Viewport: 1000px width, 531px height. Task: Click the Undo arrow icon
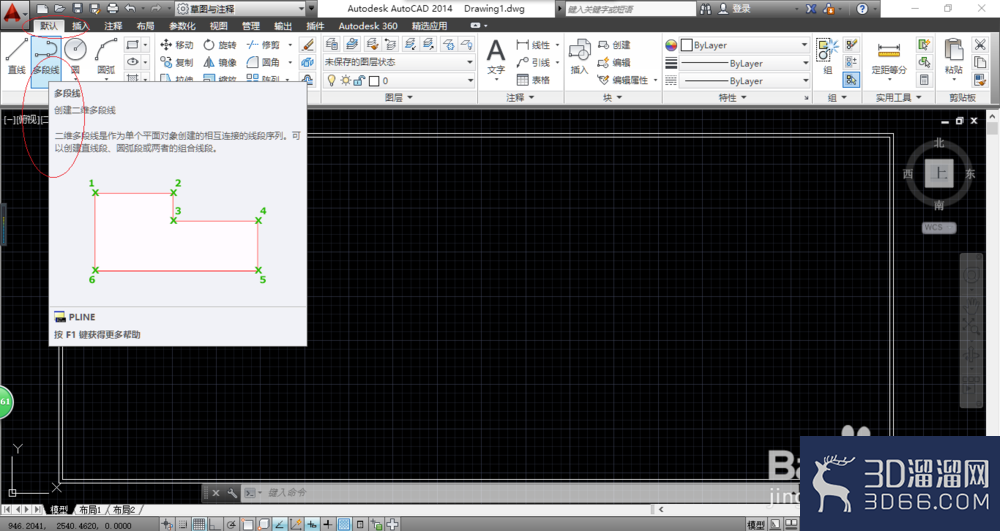(x=130, y=8)
